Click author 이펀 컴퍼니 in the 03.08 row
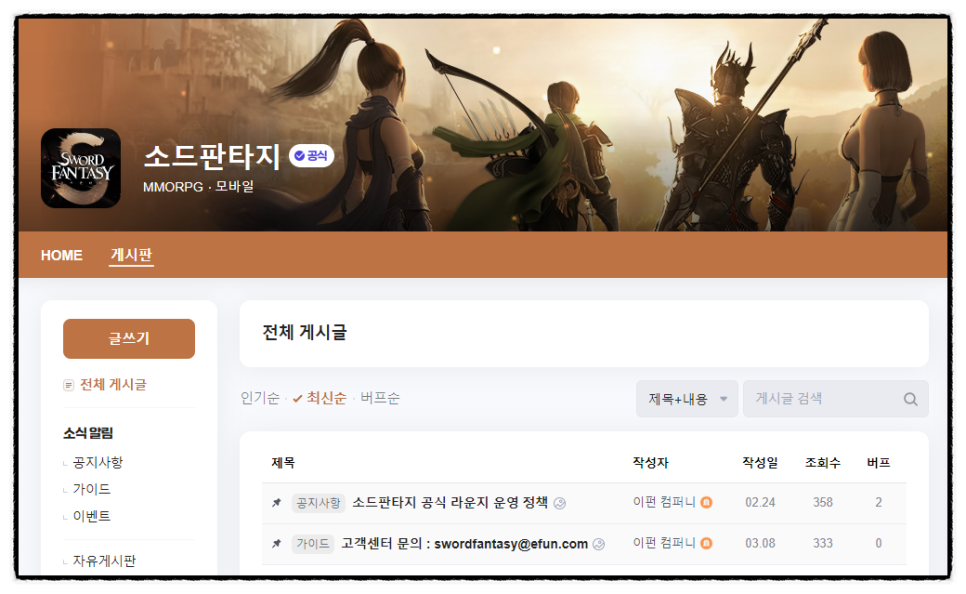Screen dimensions: 966x594 point(664,543)
